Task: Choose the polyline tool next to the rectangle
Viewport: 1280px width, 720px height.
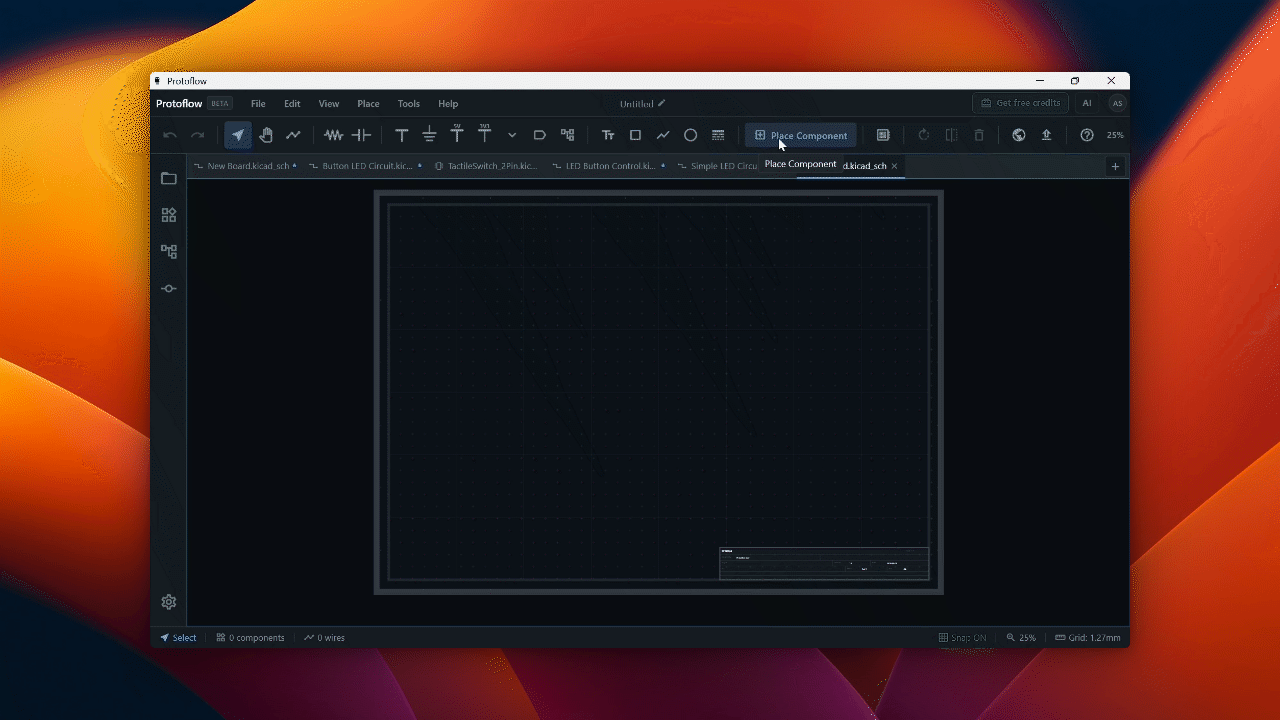Action: pos(663,135)
